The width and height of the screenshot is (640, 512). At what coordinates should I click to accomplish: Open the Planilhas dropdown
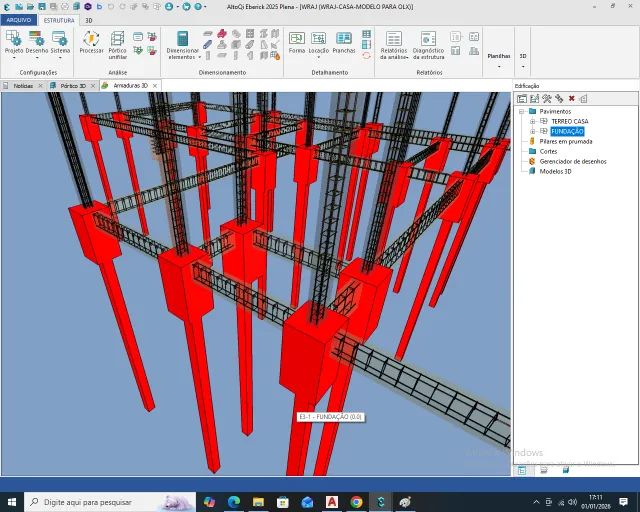point(499,58)
